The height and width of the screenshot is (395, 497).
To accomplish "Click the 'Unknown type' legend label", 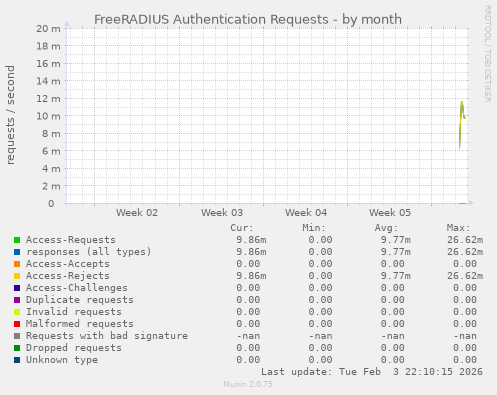I will 62,360.
